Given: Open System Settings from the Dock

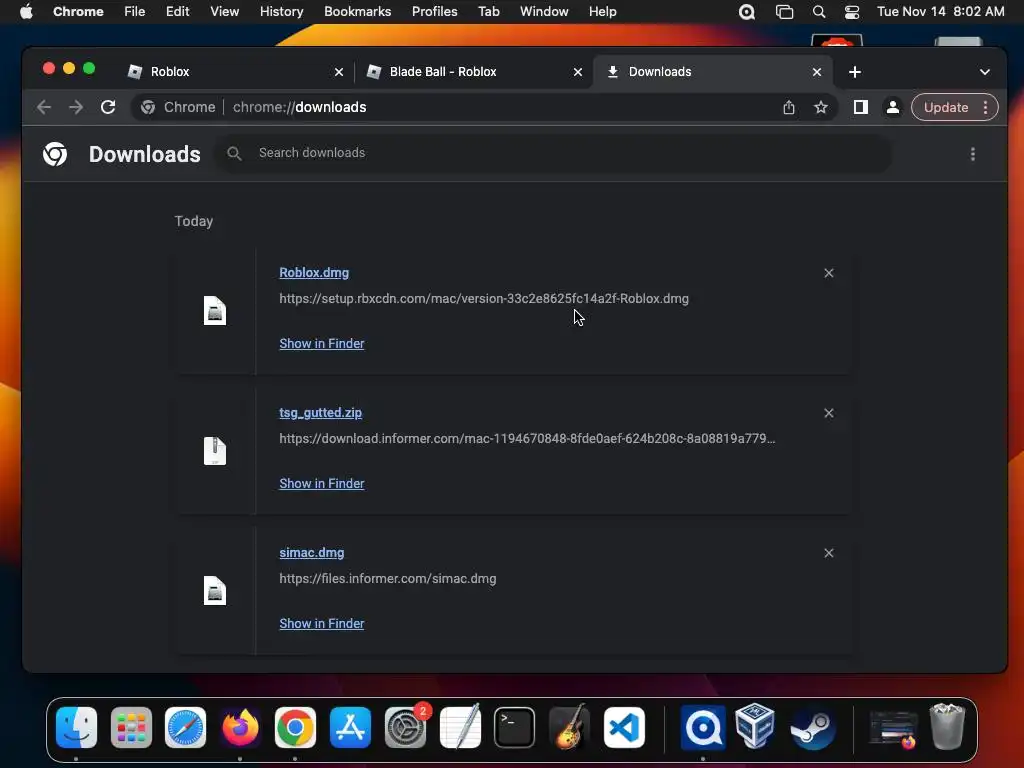Looking at the screenshot, I should point(405,728).
